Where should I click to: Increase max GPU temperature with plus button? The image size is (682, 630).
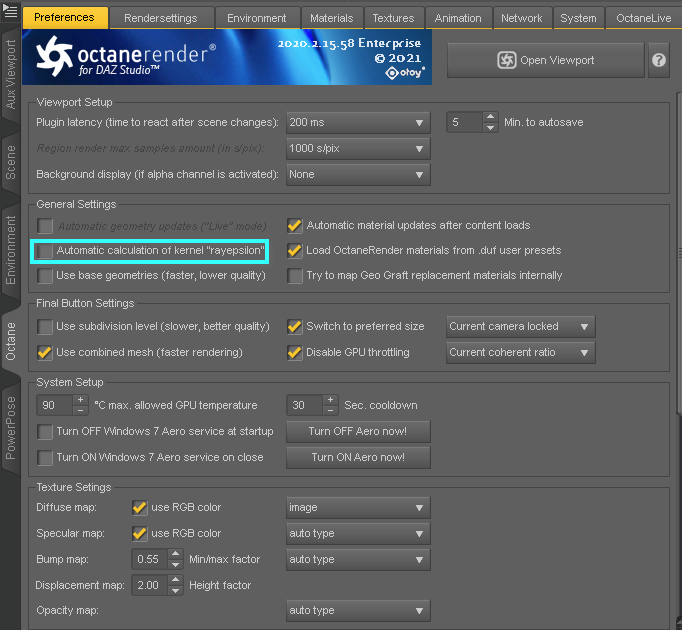tap(80, 399)
